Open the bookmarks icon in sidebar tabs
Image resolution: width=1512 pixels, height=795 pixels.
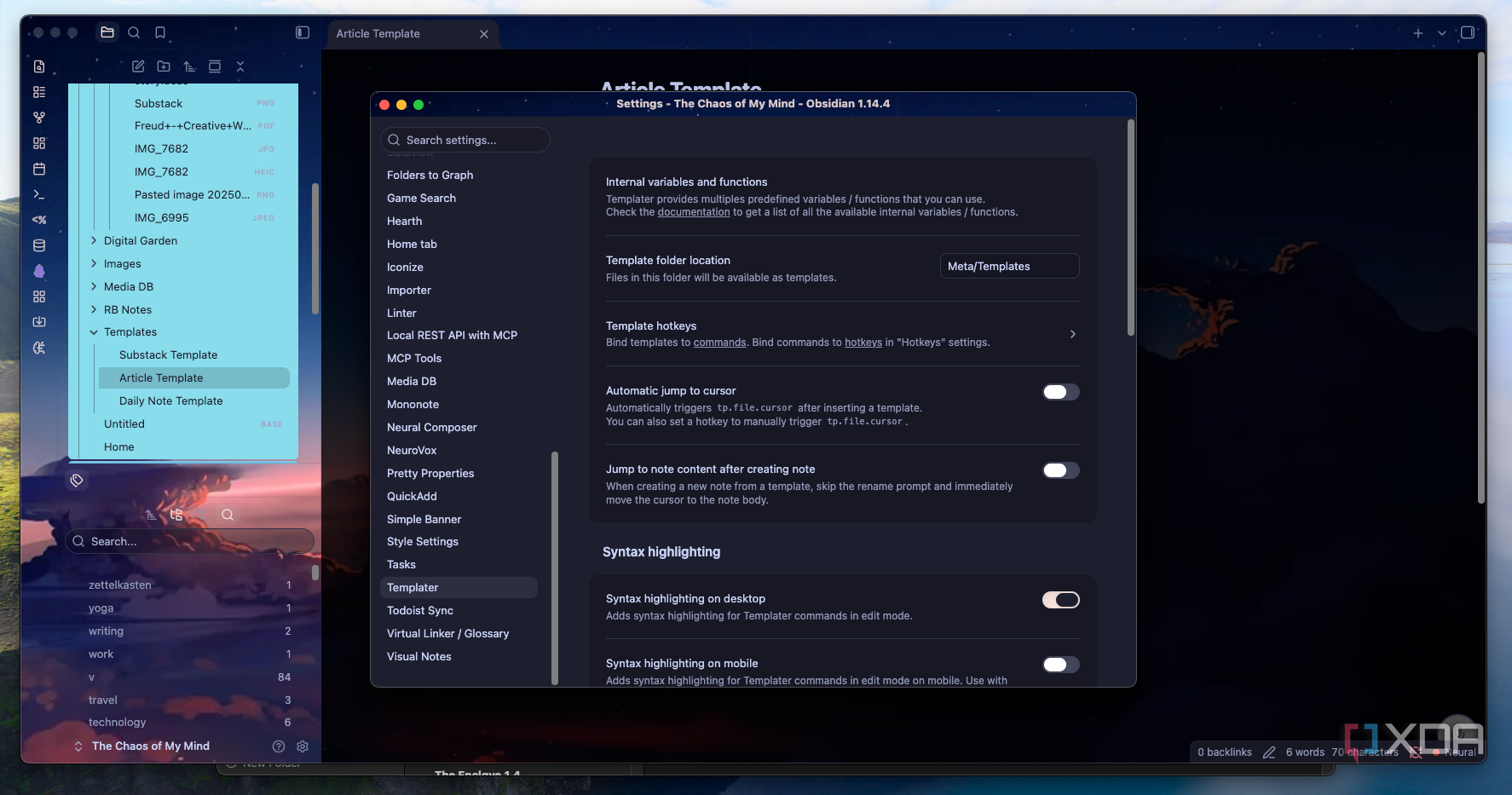160,32
